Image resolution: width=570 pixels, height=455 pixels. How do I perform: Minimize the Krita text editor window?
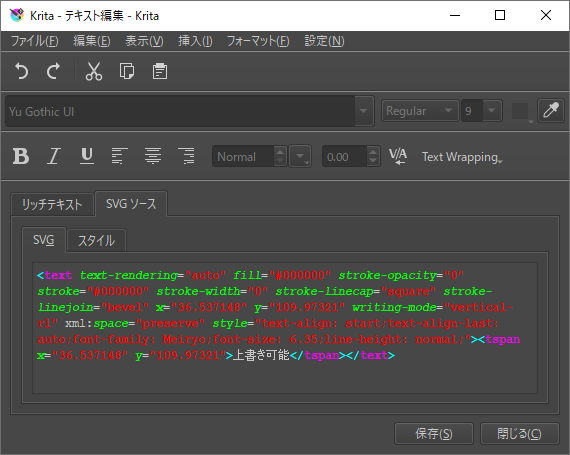coord(455,15)
